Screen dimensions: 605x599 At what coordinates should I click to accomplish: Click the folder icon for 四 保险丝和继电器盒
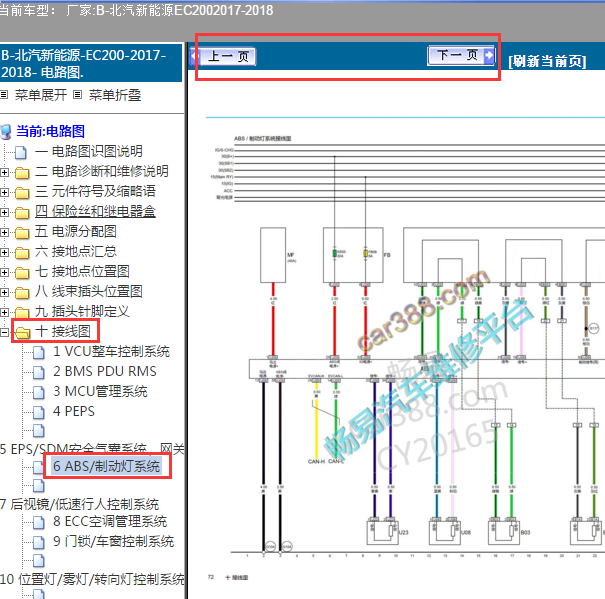(x=22, y=213)
